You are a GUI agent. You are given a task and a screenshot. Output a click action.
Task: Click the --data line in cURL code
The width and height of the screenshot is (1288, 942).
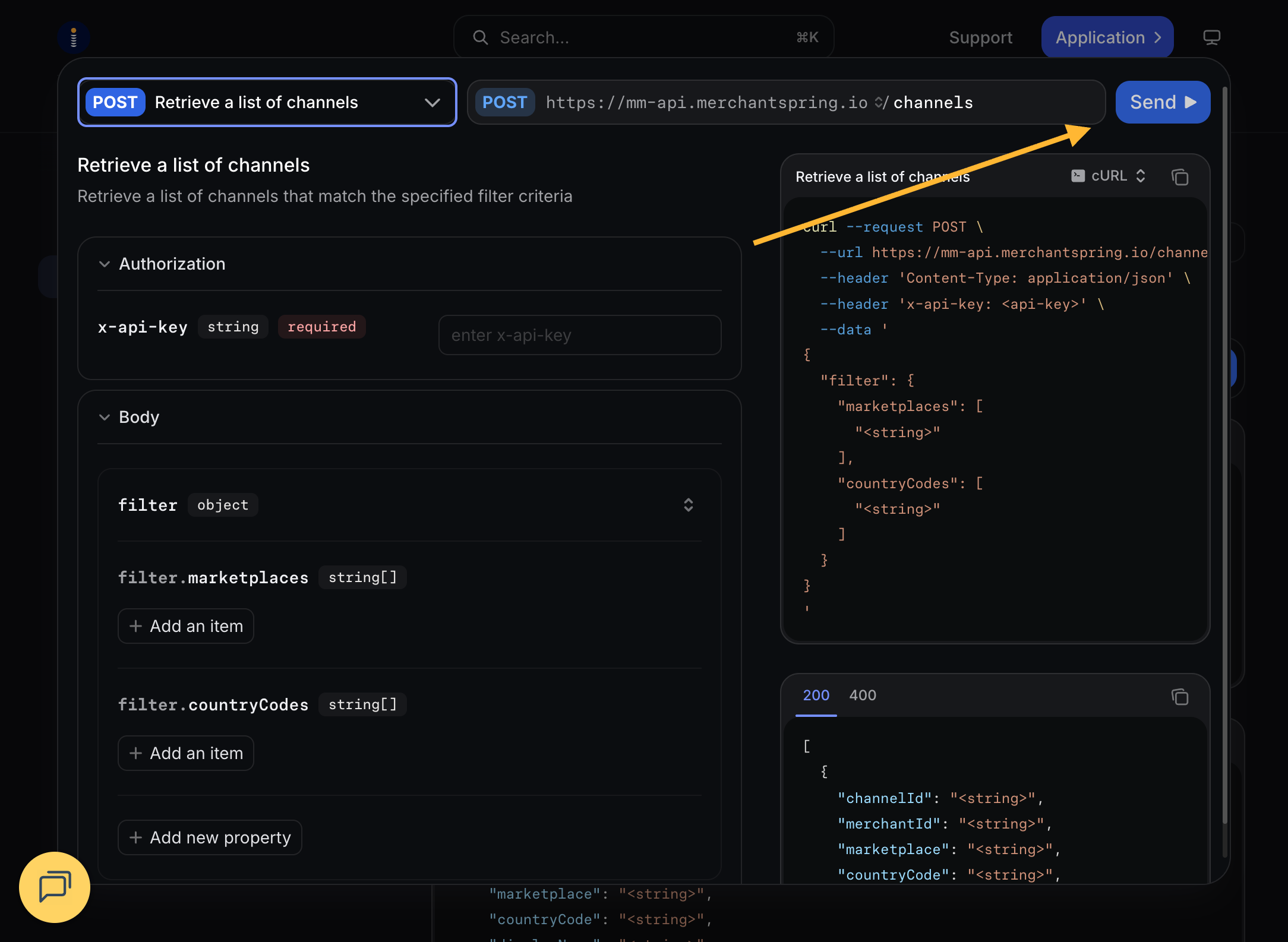click(854, 330)
